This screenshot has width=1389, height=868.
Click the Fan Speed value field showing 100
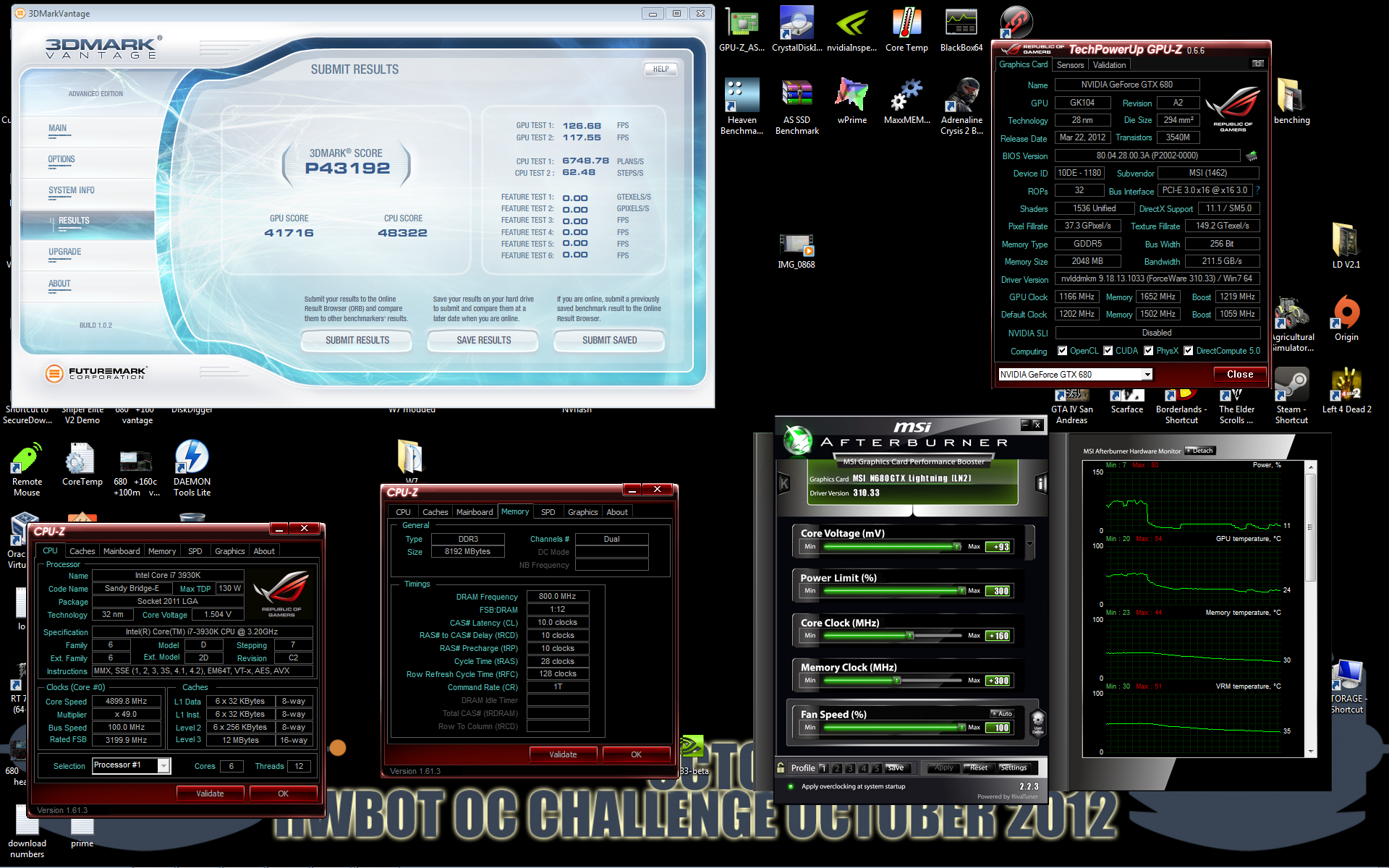coord(998,728)
